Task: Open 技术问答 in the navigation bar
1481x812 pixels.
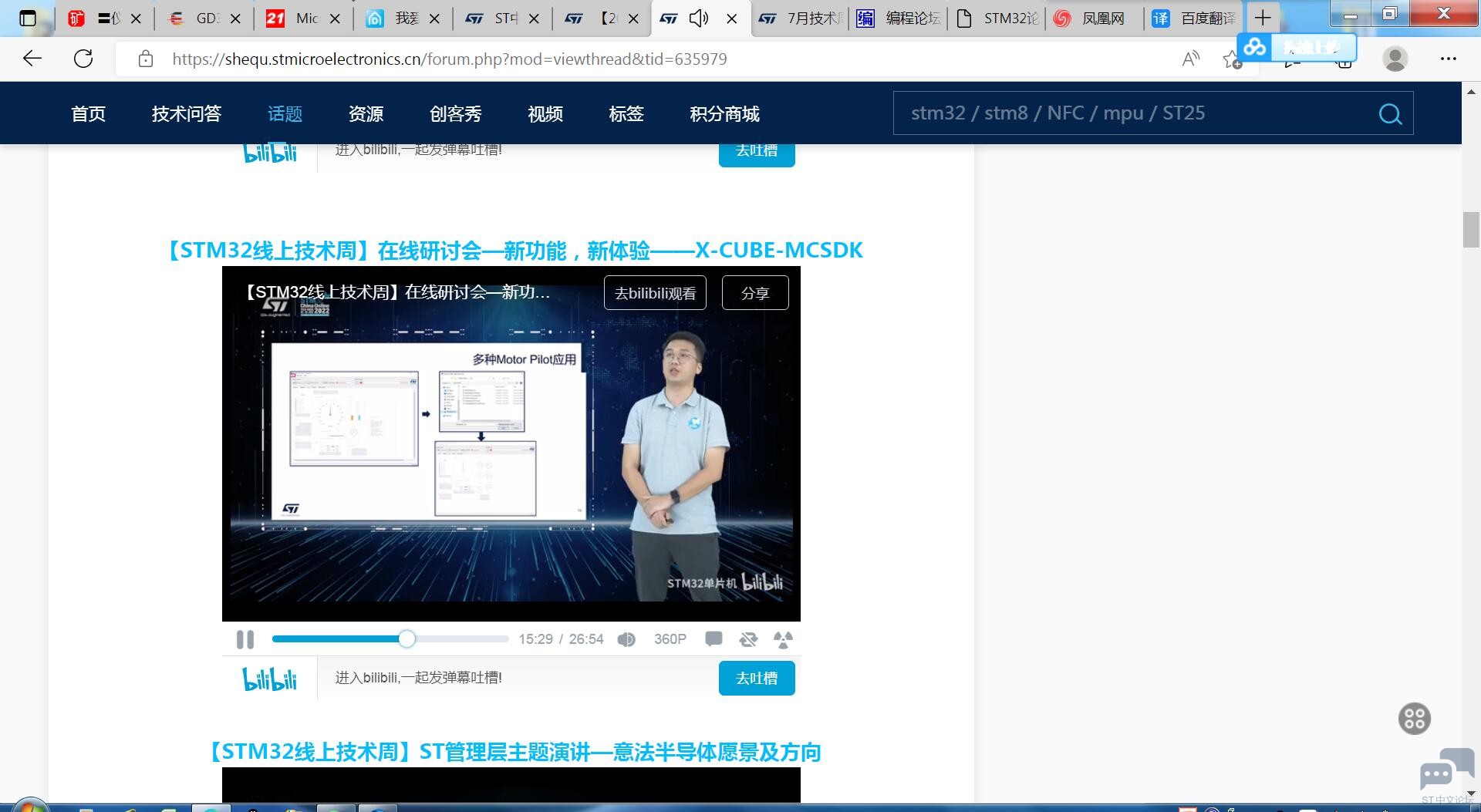Action: (187, 114)
